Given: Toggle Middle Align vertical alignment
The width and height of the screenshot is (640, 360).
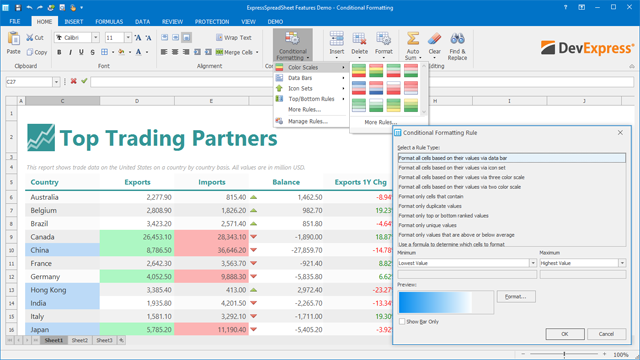Looking at the screenshot, I should point(176,38).
